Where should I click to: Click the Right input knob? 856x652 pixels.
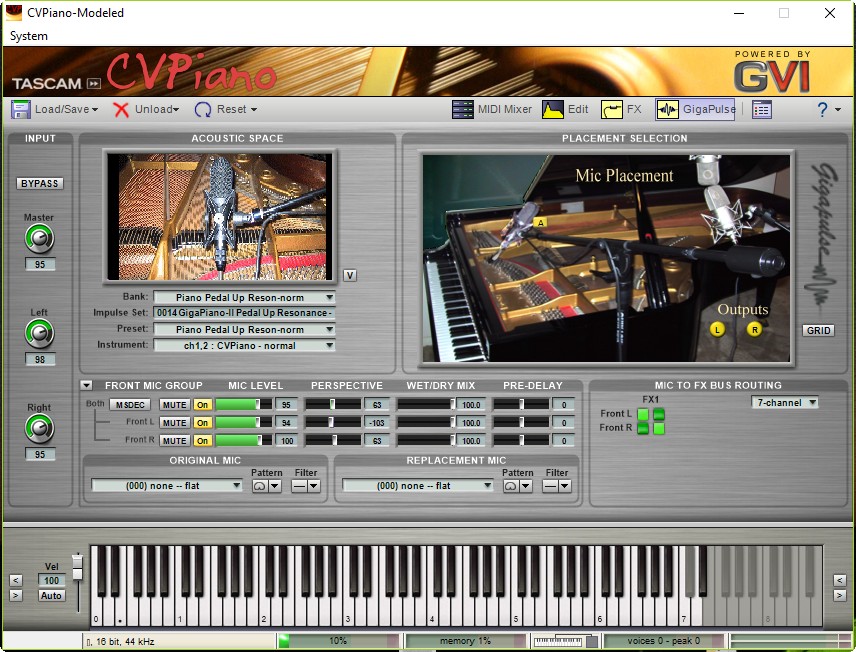39,429
